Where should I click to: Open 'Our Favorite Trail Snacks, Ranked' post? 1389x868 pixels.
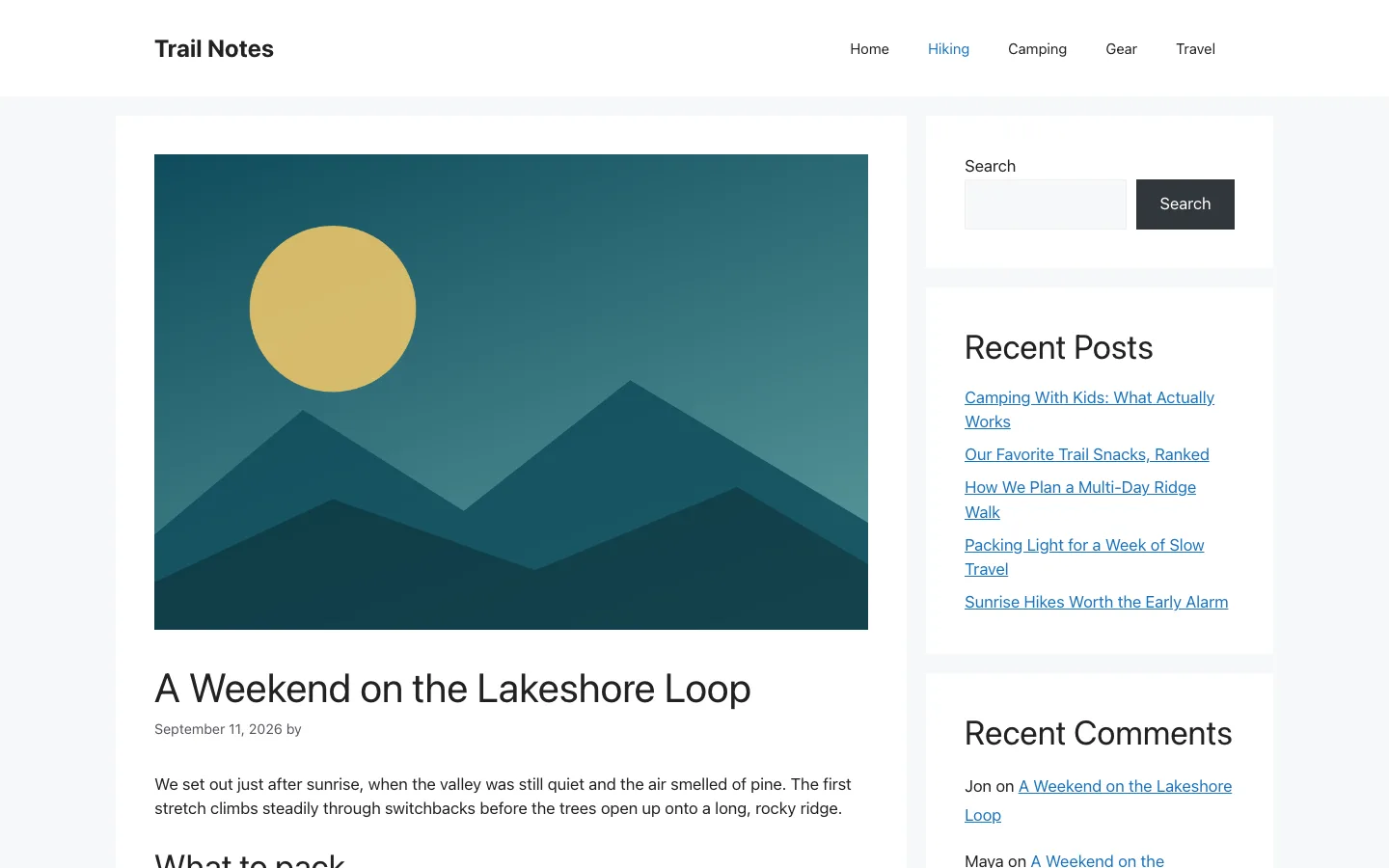click(x=1087, y=454)
